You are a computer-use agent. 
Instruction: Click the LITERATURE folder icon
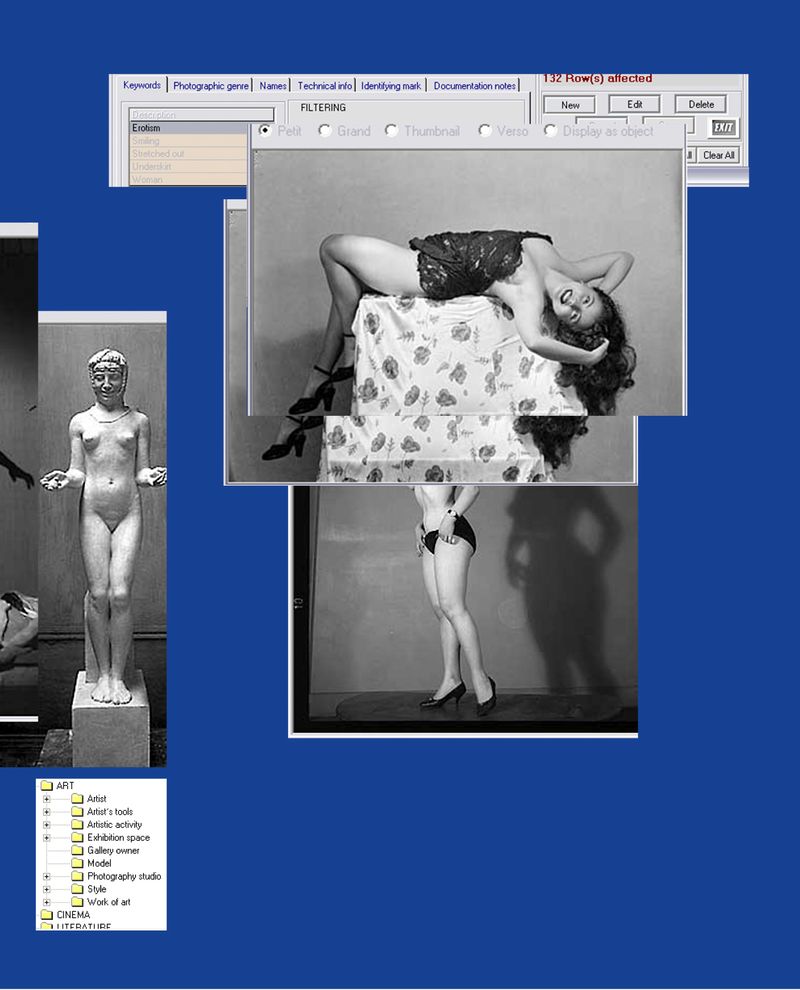click(x=46, y=926)
